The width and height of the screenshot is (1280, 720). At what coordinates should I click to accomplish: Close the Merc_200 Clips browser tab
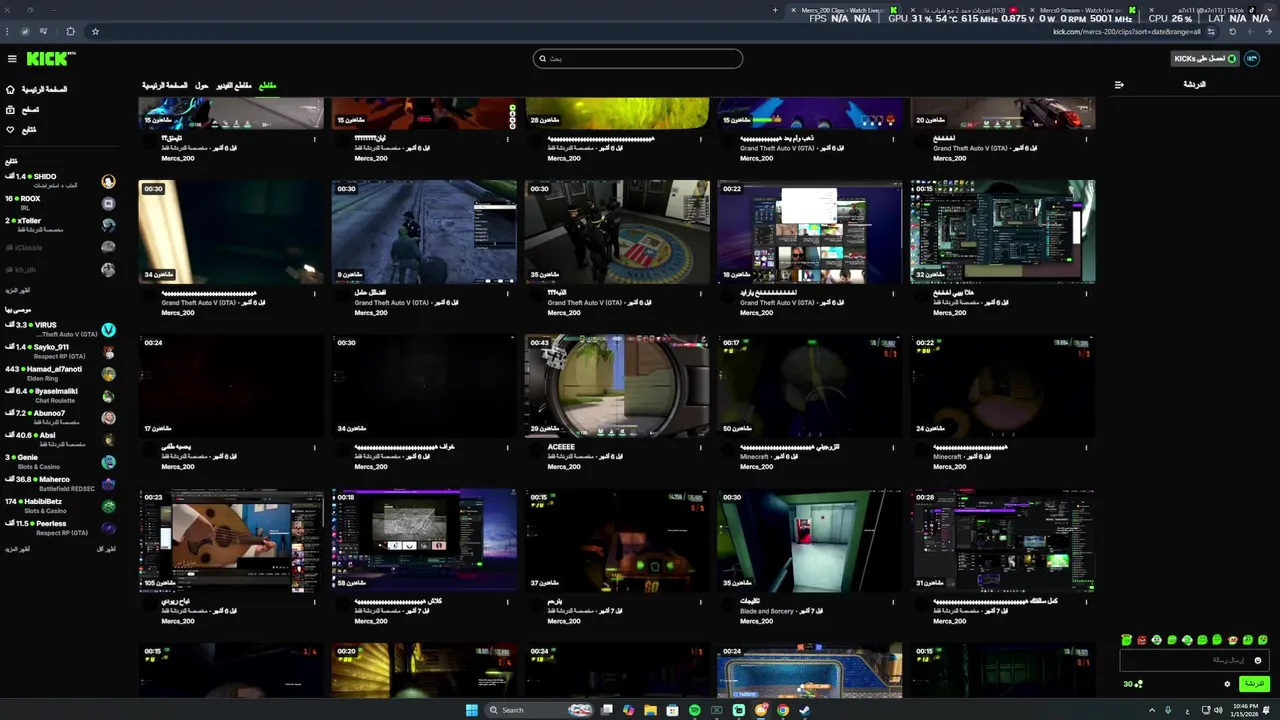click(794, 10)
